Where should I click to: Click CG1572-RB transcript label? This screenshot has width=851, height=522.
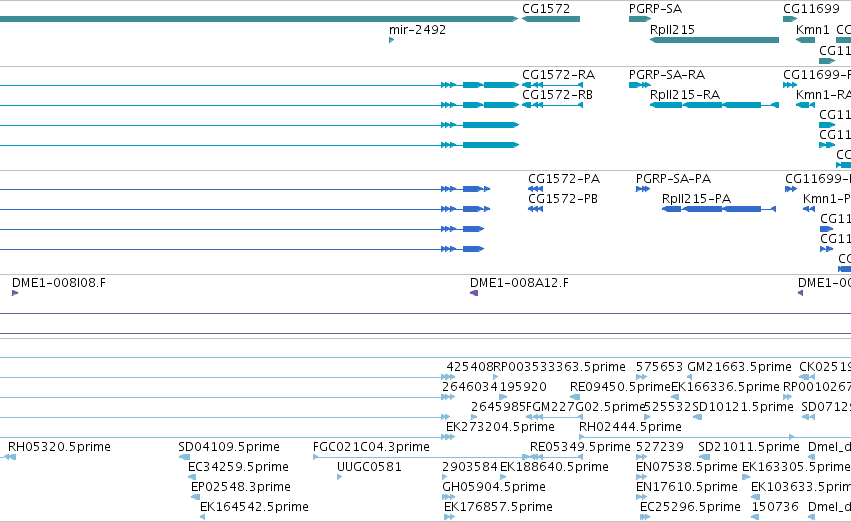coord(557,95)
